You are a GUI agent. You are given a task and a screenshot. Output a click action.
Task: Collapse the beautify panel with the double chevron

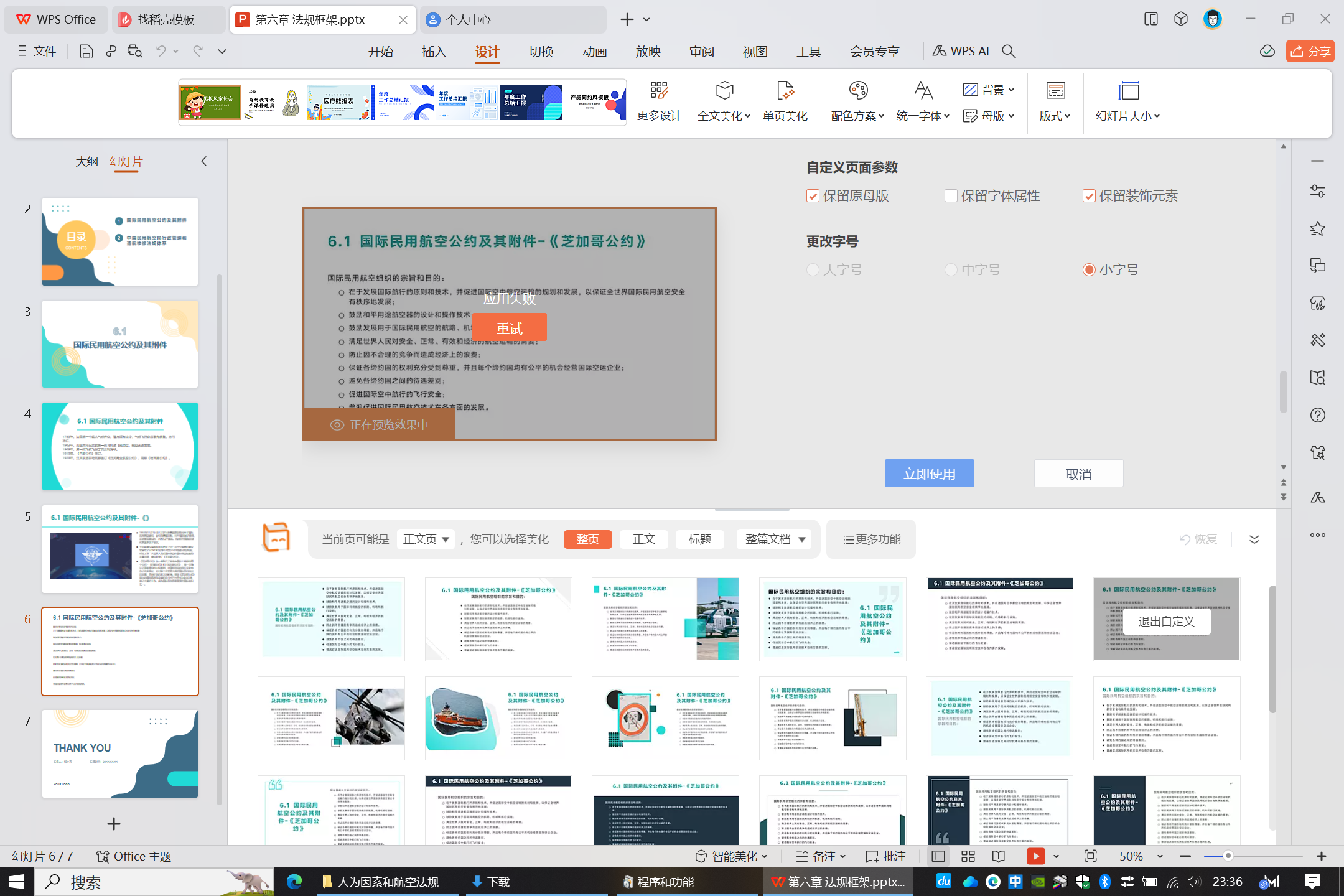1254,539
